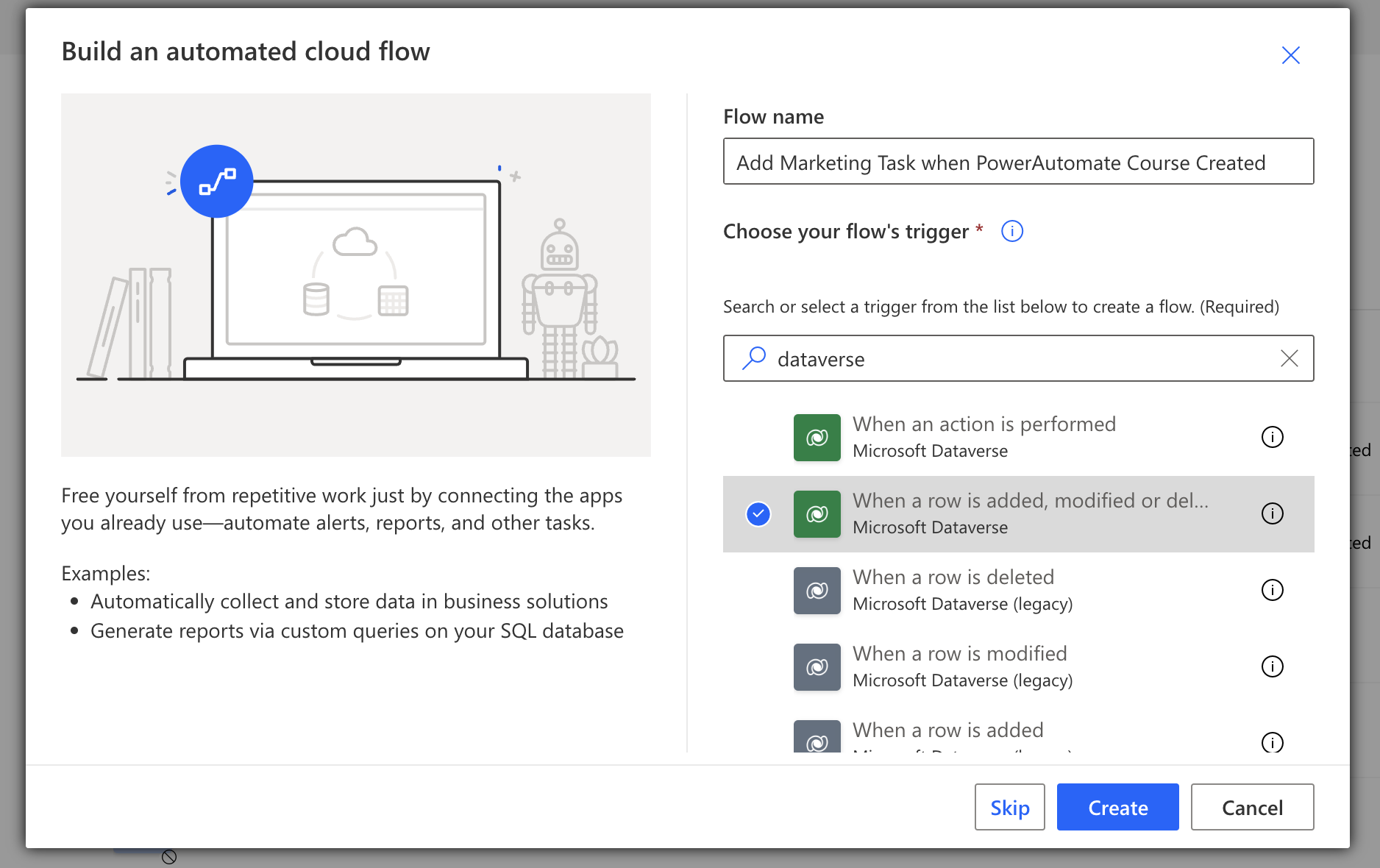Click info icon beside Choose your flow's trigger

pos(1012,232)
